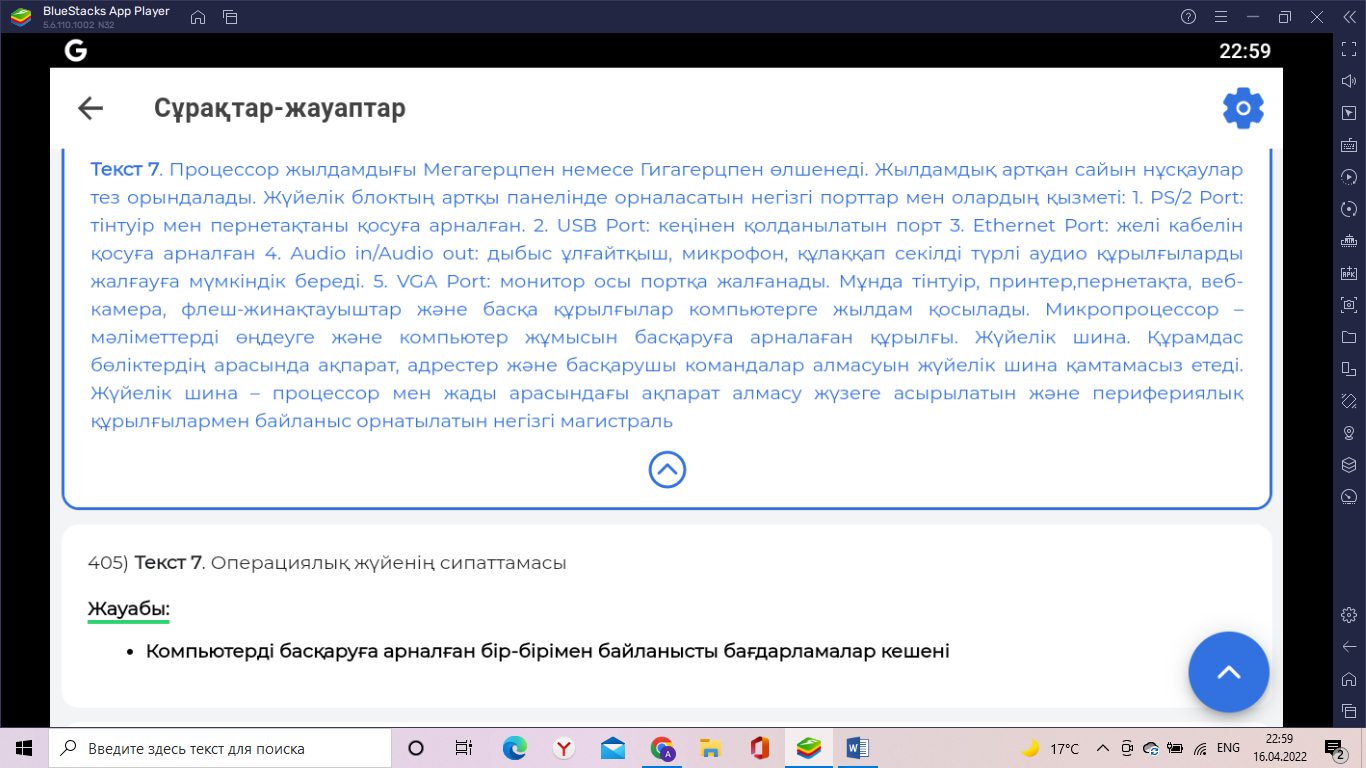Open File Explorer from taskbar
Viewport: 1366px width, 768px height.
(x=711, y=748)
